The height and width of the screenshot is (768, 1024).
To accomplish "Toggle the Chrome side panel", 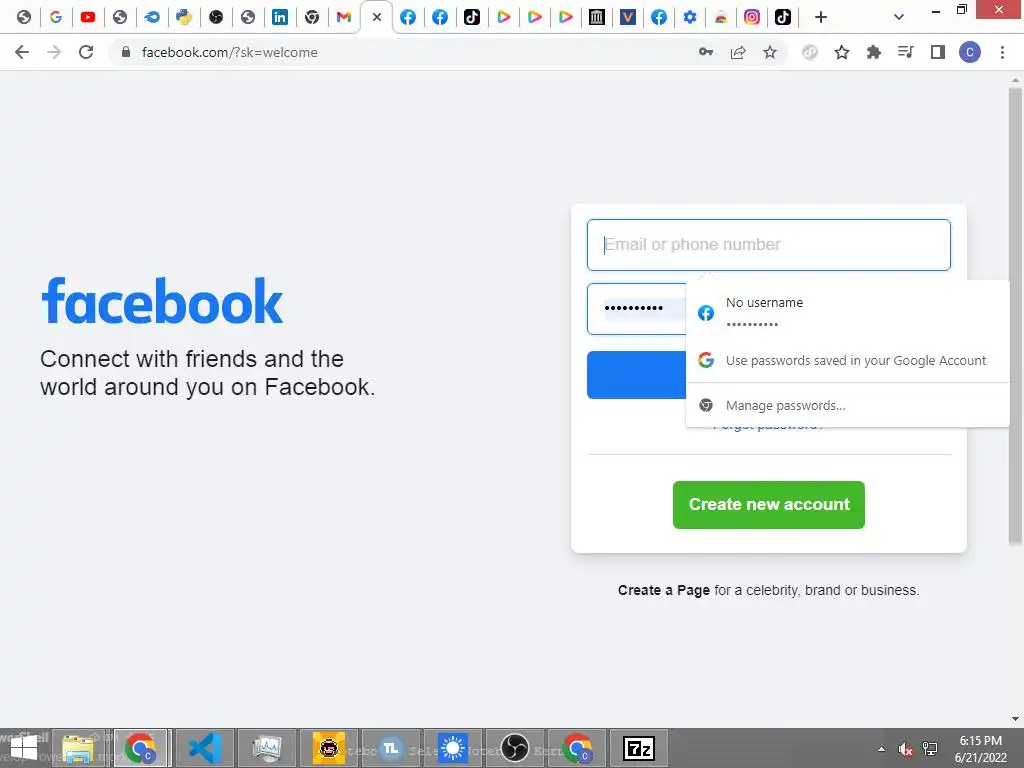I will (x=938, y=52).
